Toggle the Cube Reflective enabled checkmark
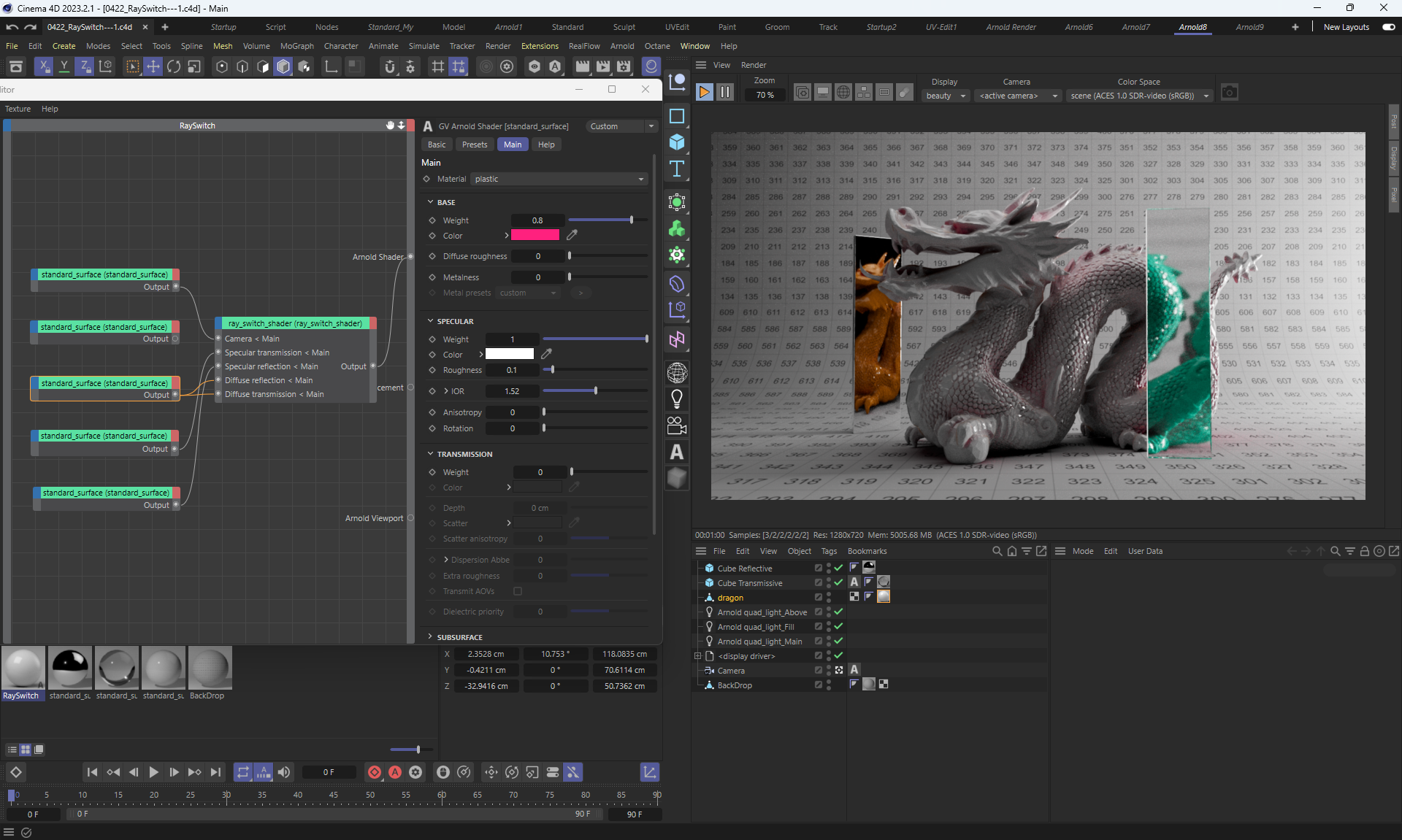 pos(838,568)
